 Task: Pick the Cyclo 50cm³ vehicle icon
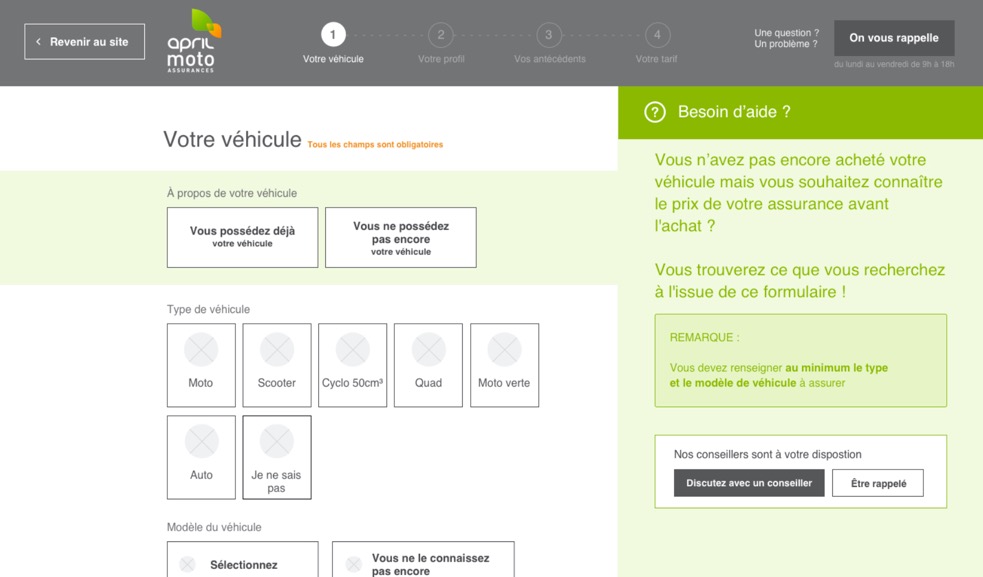coord(352,351)
